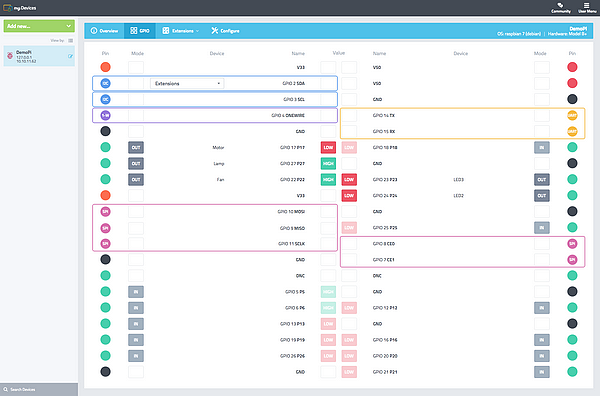Screen dimensions: 600x396
Task: Click GPIO 25 P25 IN mode button
Action: (542, 228)
